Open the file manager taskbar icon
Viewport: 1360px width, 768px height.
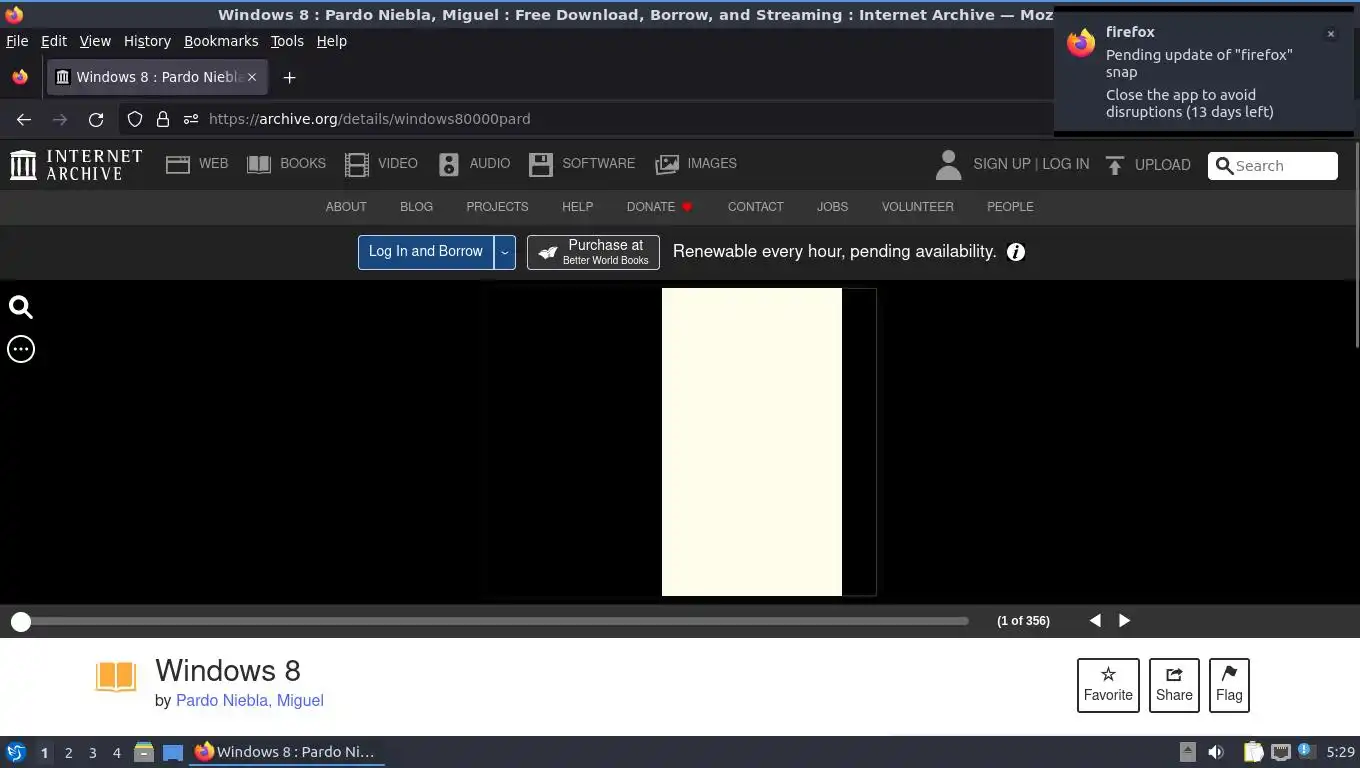(x=144, y=752)
